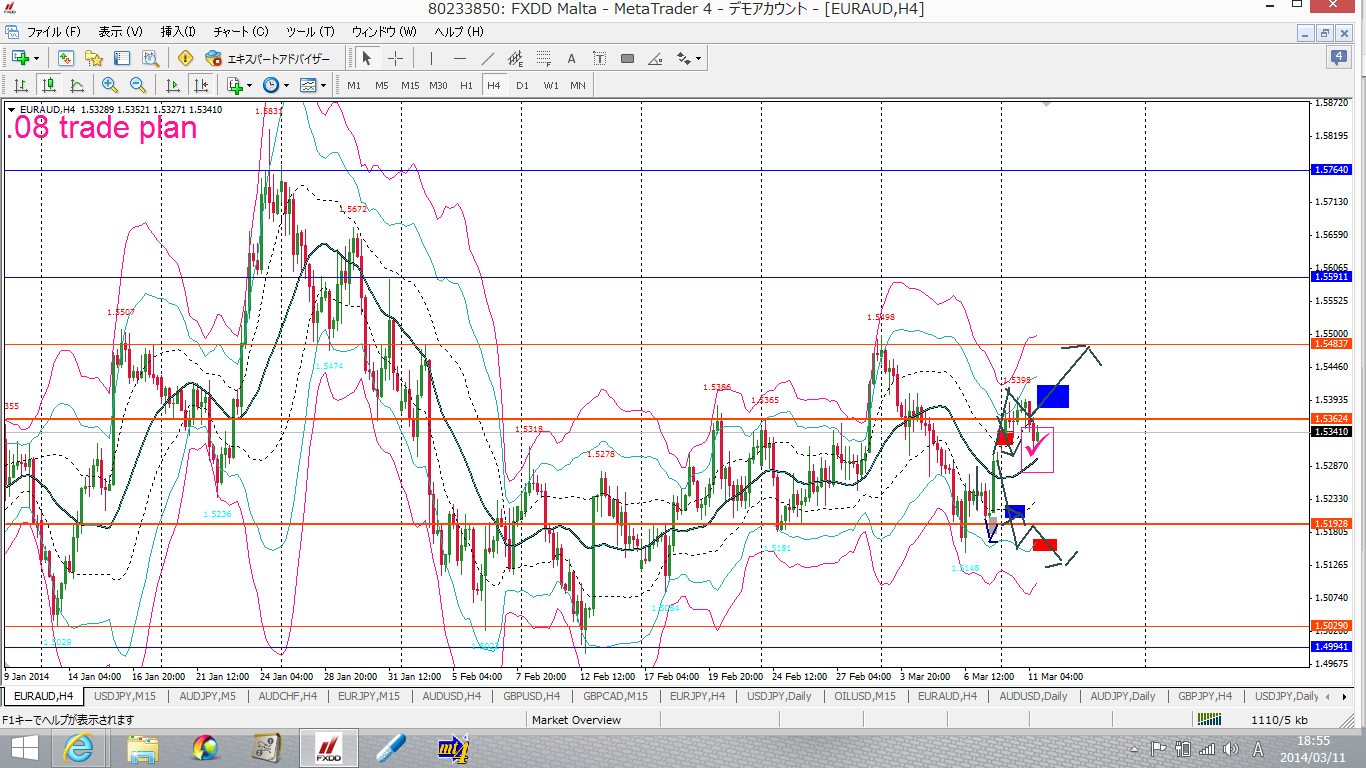
Task: Open Internet Explorer from the taskbar
Action: 78,748
